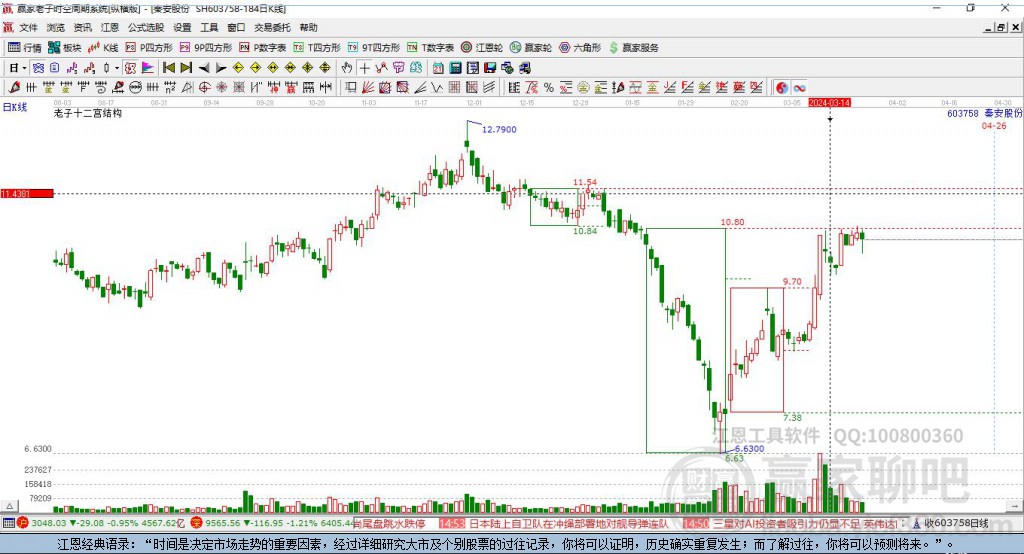Select the round target circle tool
This screenshot has height=554, width=1024.
coord(204,88)
